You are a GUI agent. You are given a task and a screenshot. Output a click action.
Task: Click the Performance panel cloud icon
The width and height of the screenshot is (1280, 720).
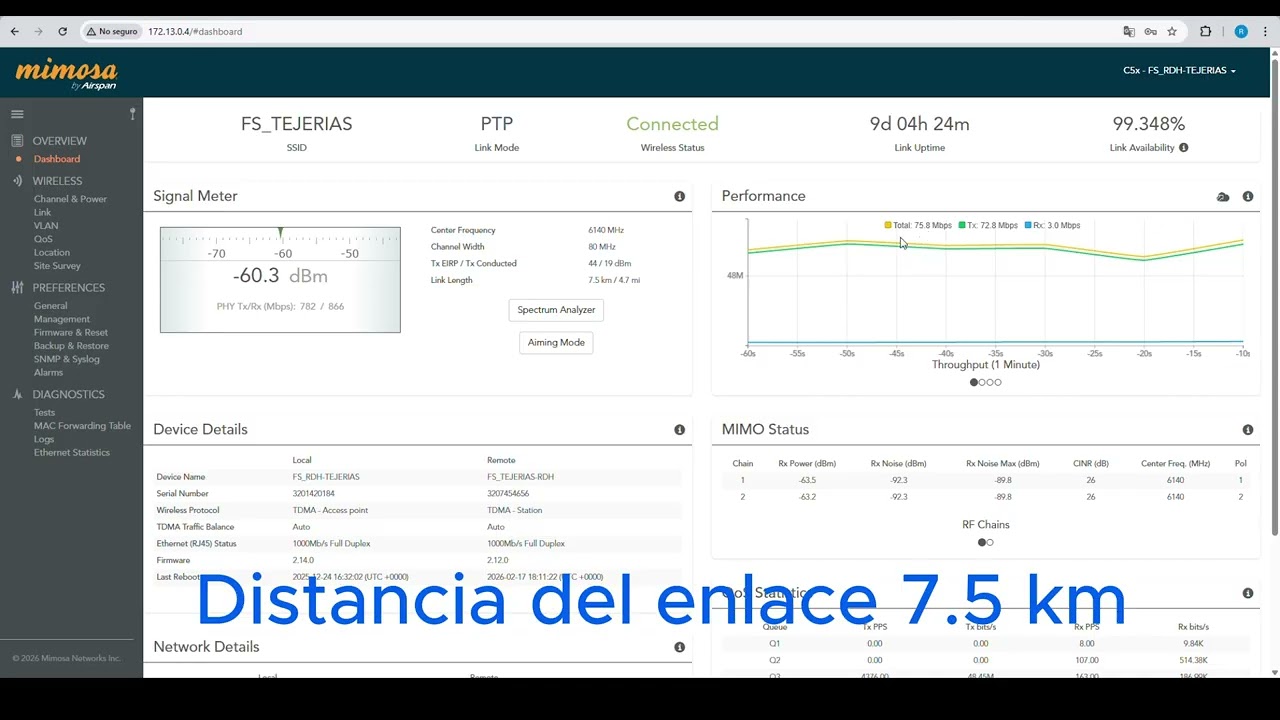1223,197
